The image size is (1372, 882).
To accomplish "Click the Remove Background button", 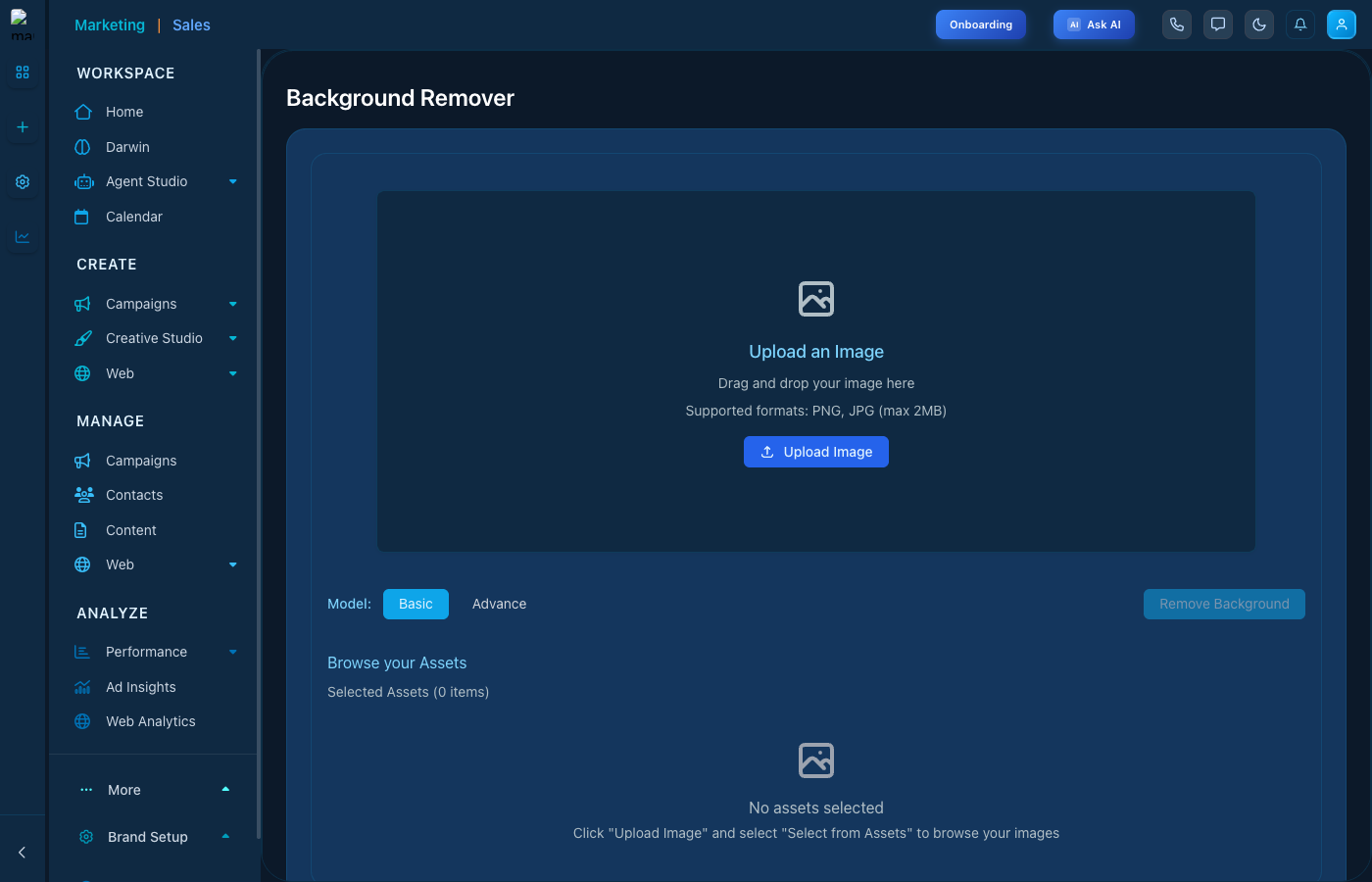I will [1224, 604].
